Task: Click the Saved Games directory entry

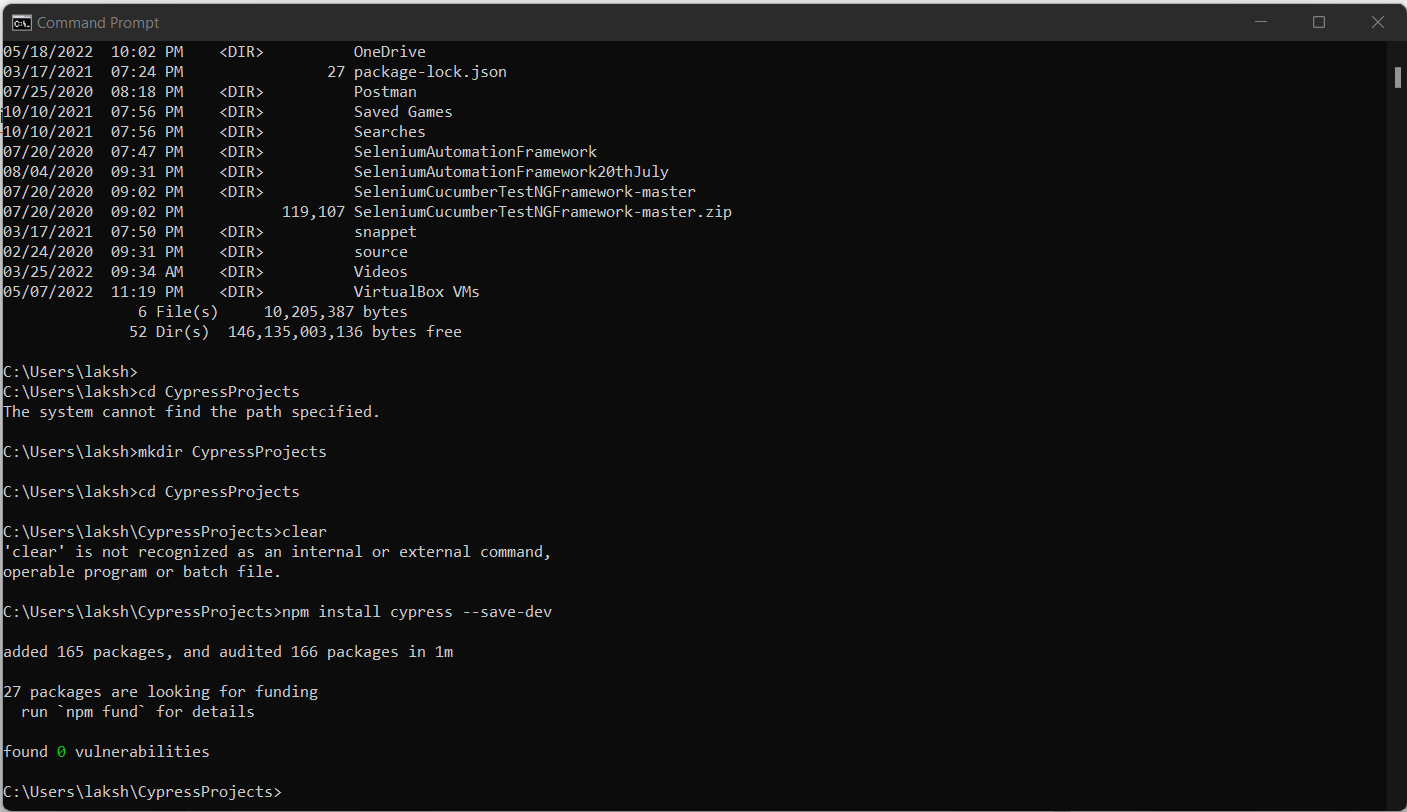Action: [403, 112]
